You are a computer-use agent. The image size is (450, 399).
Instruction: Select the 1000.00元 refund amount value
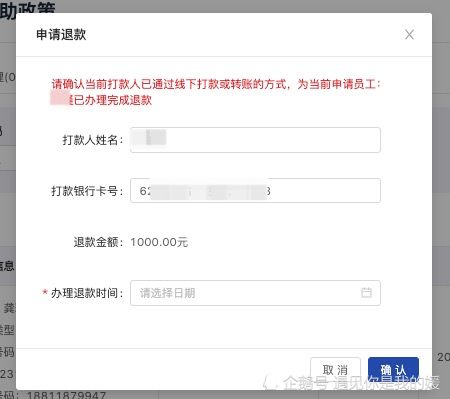(x=159, y=242)
